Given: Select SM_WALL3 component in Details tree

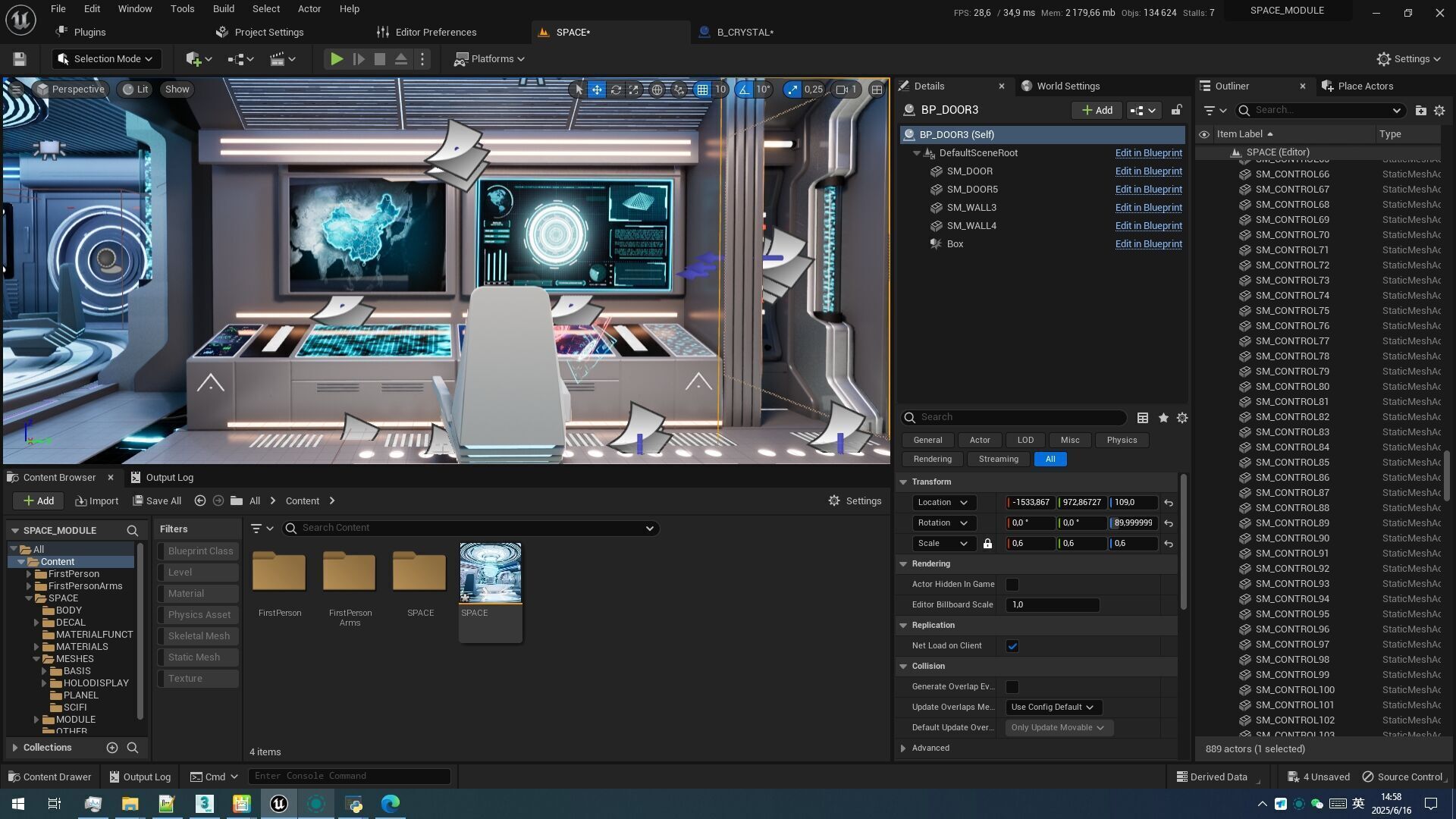Looking at the screenshot, I should (x=971, y=208).
